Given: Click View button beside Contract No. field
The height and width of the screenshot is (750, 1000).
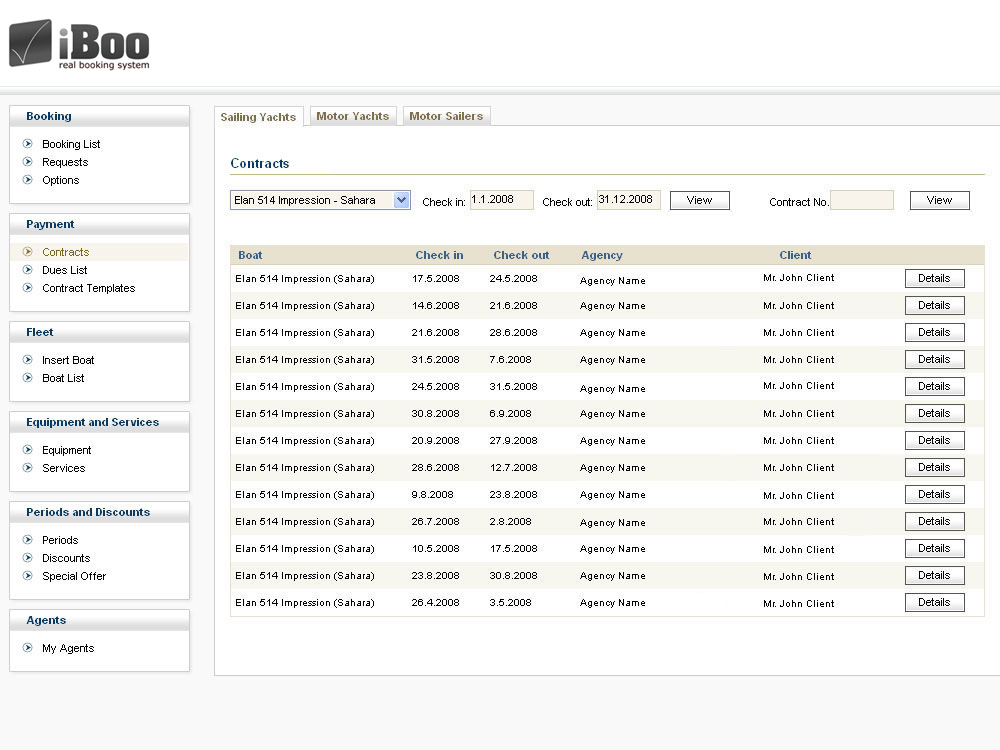Looking at the screenshot, I should [939, 200].
